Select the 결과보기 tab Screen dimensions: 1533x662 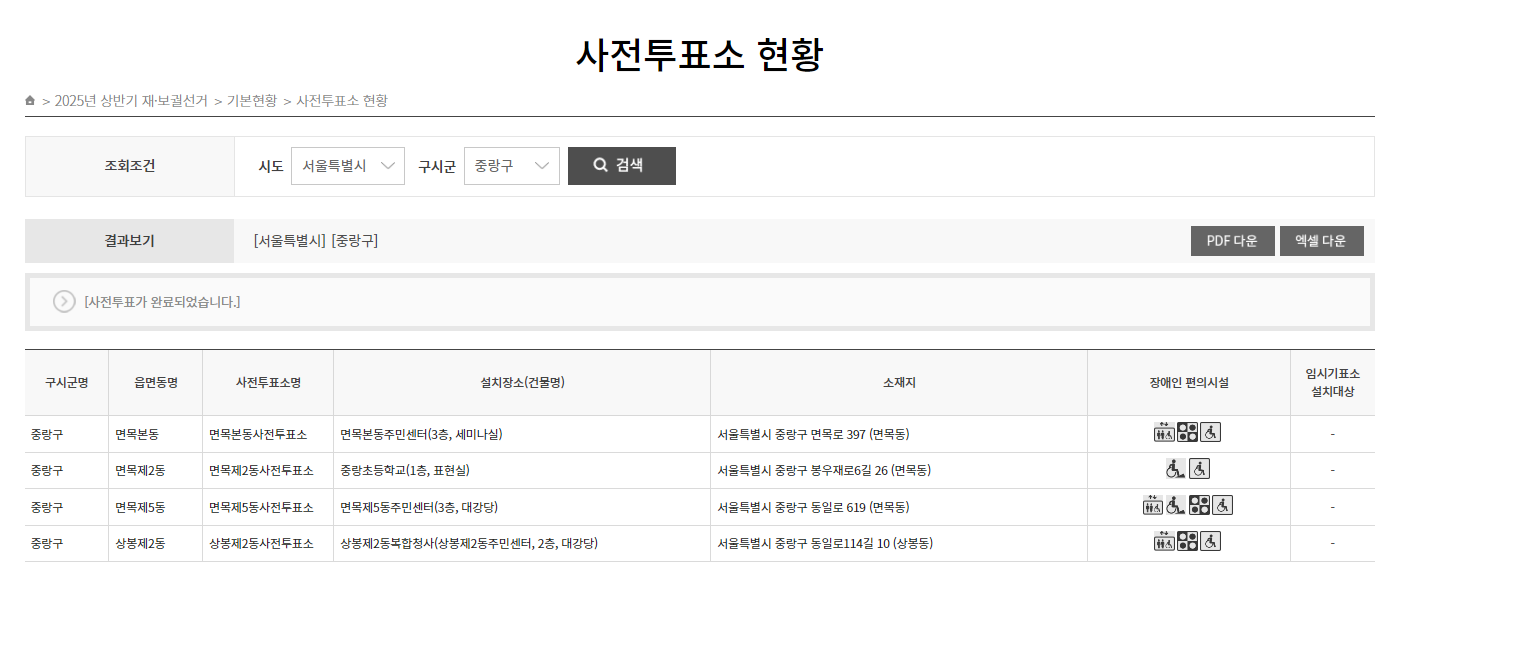pos(129,240)
